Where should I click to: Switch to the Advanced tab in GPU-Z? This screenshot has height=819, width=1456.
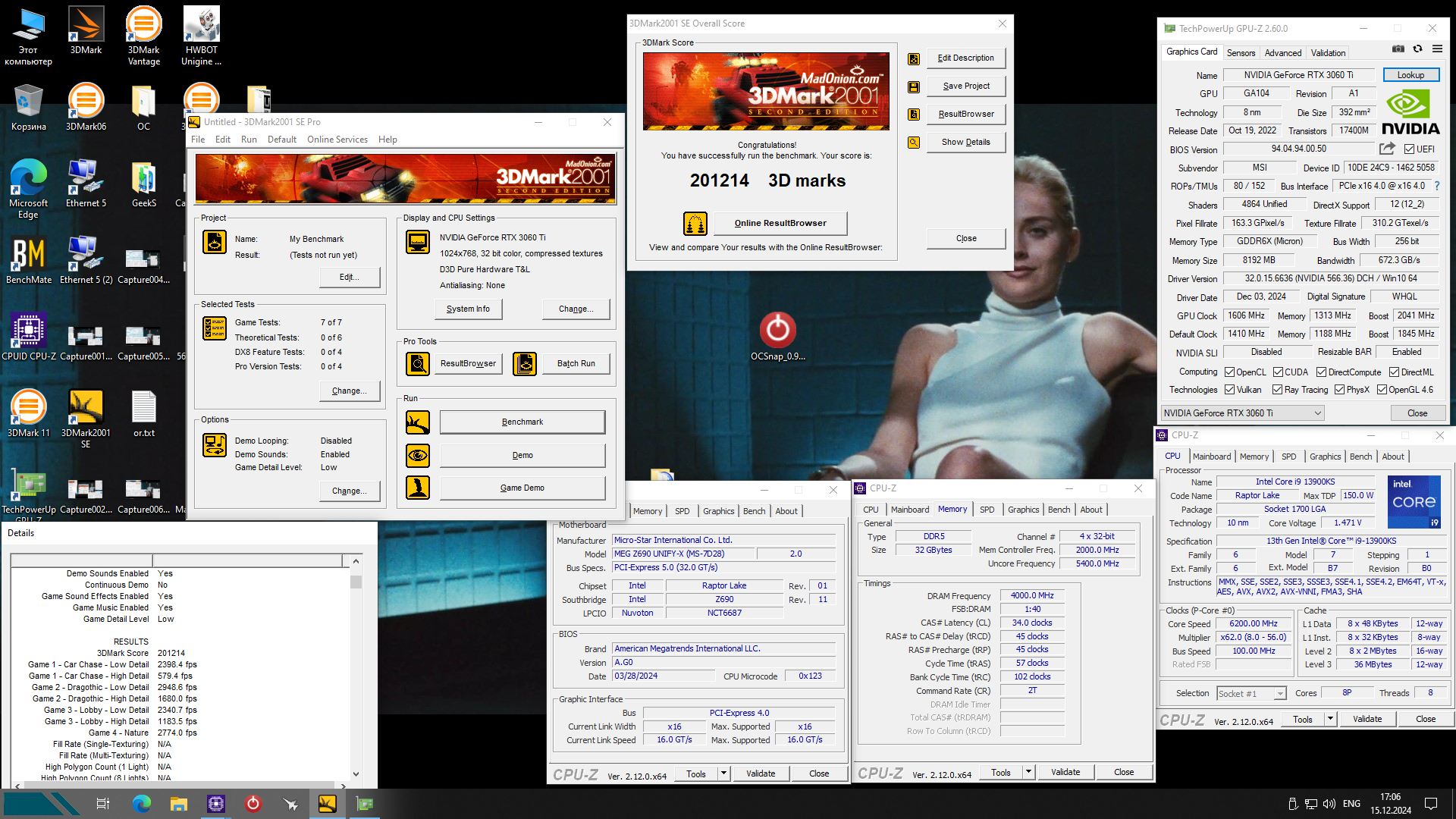pos(1283,53)
